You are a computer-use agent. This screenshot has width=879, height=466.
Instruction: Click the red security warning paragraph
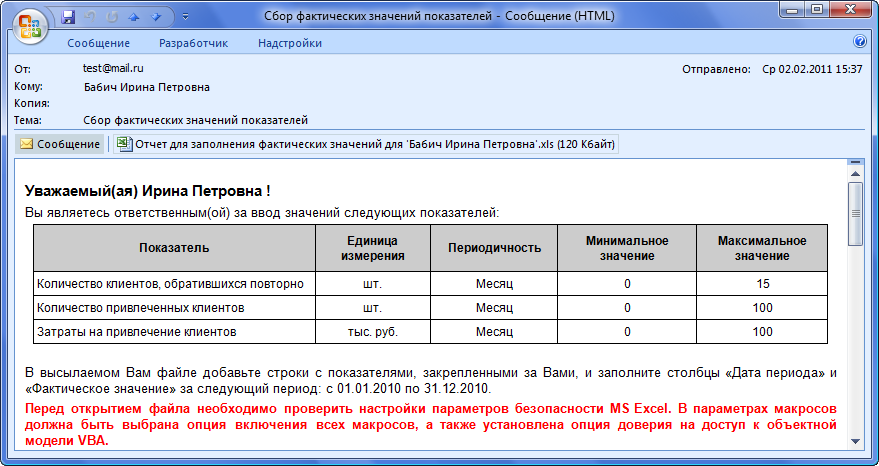[x=431, y=425]
